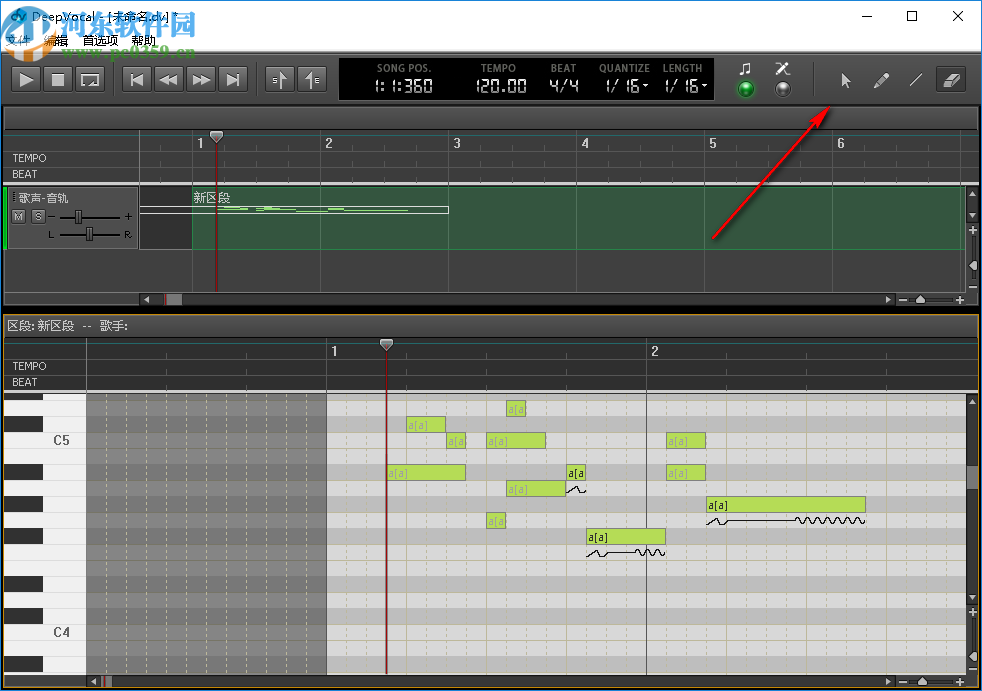Screen dimensions: 982x691
Task: Click the snap-to-end button in the transport bar
Action: tap(312, 79)
